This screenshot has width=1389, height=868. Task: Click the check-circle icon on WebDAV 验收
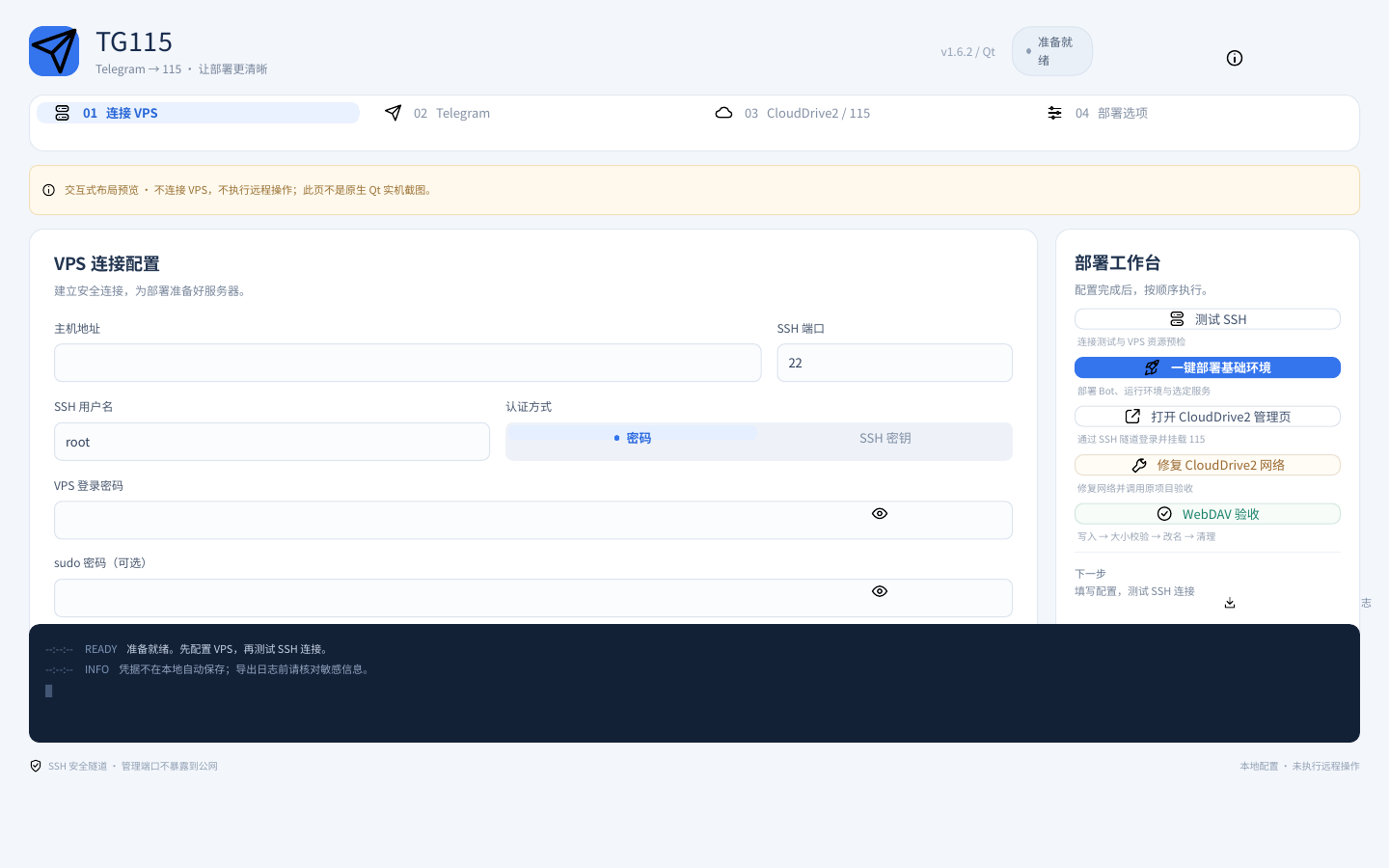pyautogui.click(x=1164, y=514)
